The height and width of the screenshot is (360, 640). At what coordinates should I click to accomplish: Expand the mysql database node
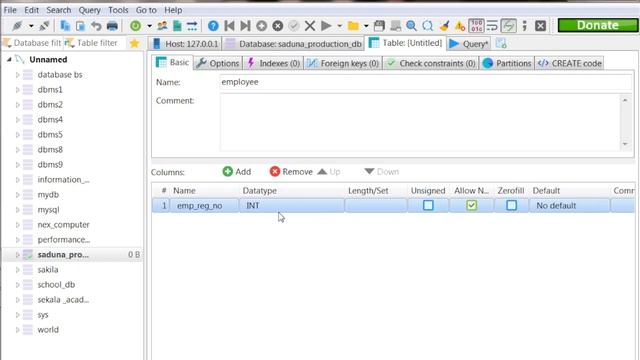(x=17, y=210)
